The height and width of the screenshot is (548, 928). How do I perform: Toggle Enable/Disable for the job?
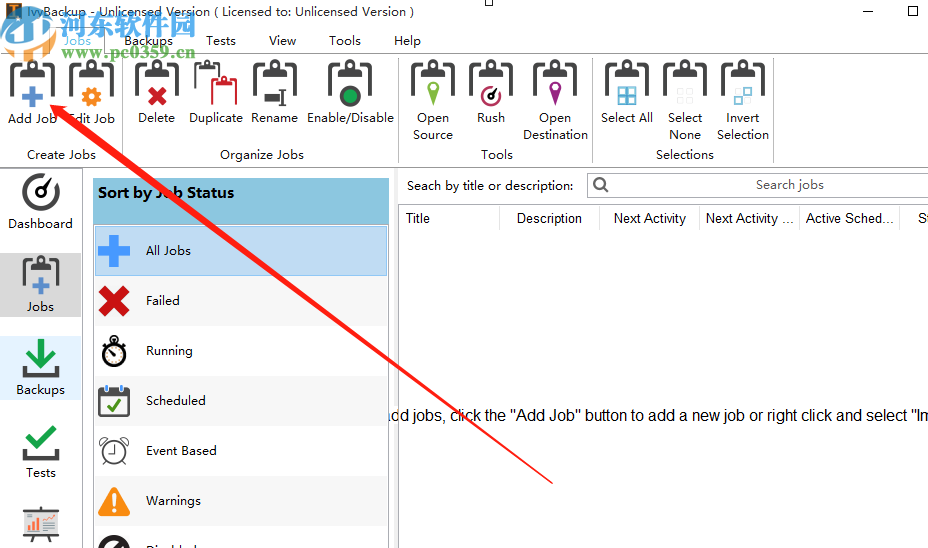350,92
